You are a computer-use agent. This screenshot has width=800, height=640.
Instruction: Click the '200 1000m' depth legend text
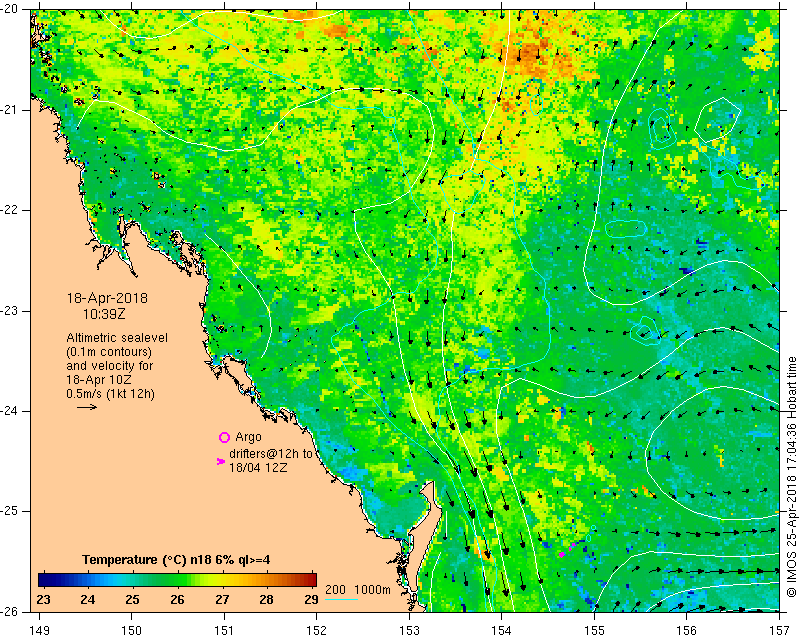pos(358,590)
